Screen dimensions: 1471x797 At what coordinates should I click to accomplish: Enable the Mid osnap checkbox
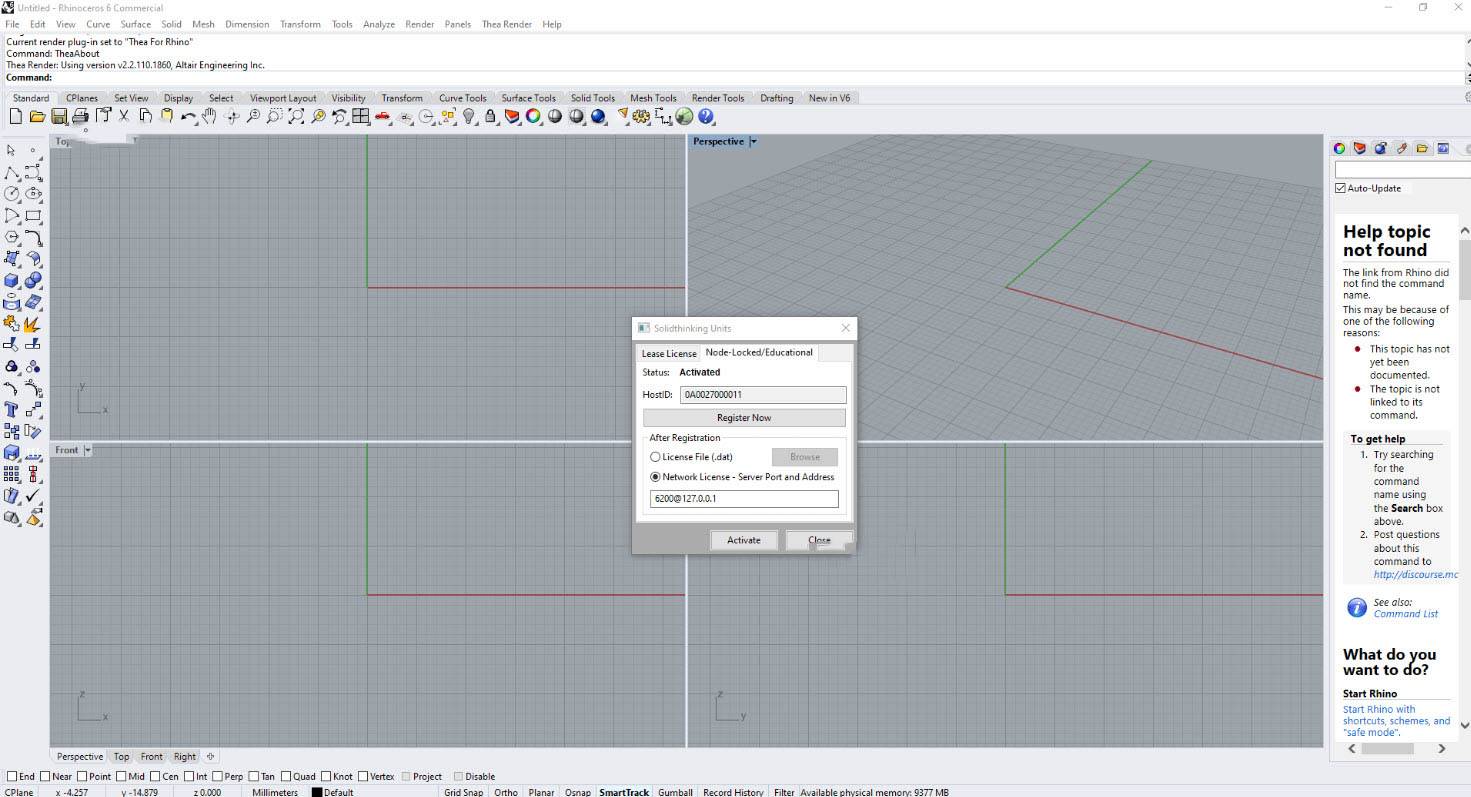pos(121,776)
